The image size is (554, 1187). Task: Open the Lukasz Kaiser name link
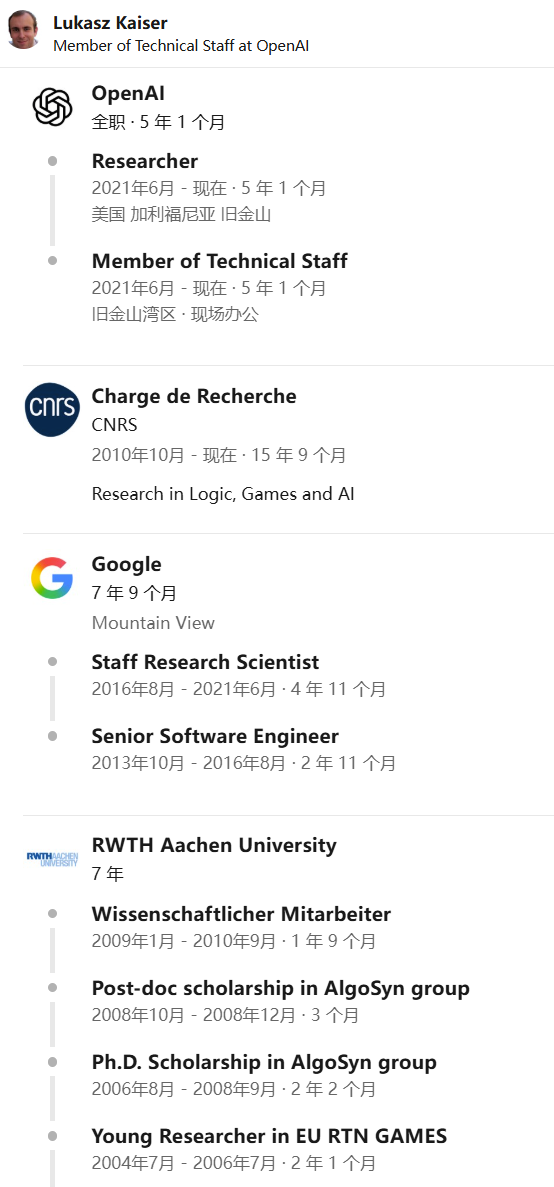pyautogui.click(x=110, y=23)
